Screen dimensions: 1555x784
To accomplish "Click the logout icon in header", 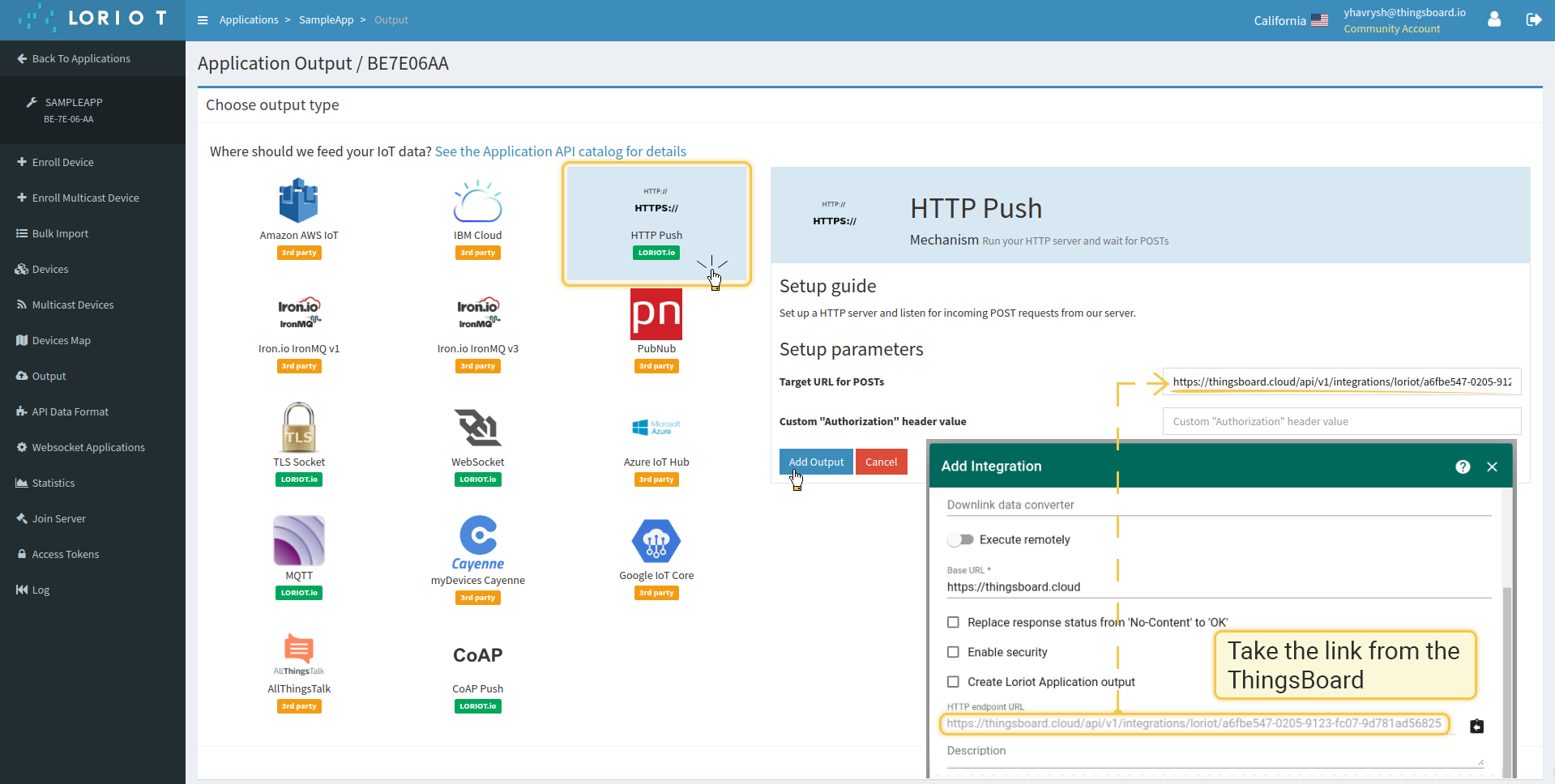I will click(x=1534, y=19).
